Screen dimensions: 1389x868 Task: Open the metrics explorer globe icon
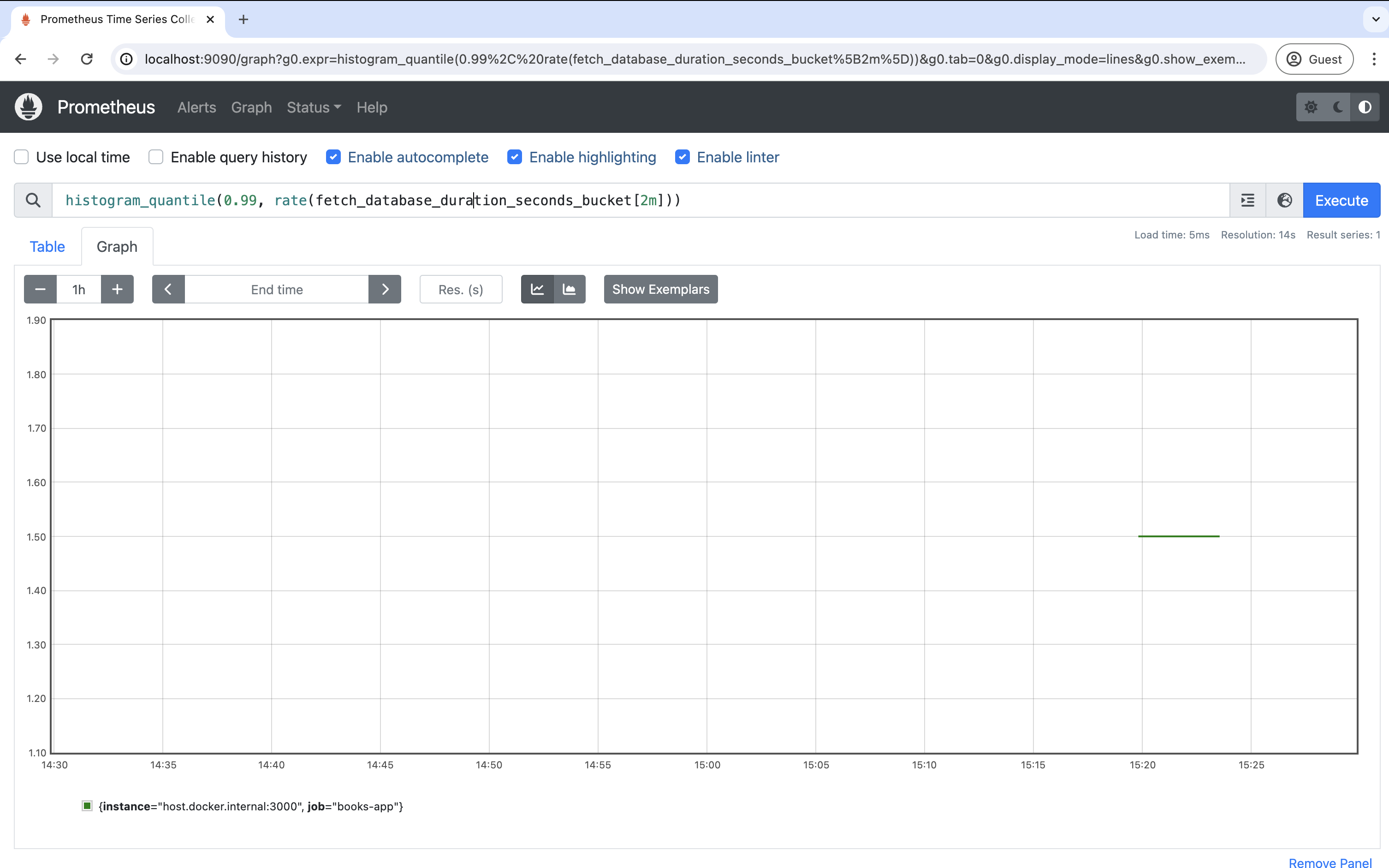tap(1284, 200)
